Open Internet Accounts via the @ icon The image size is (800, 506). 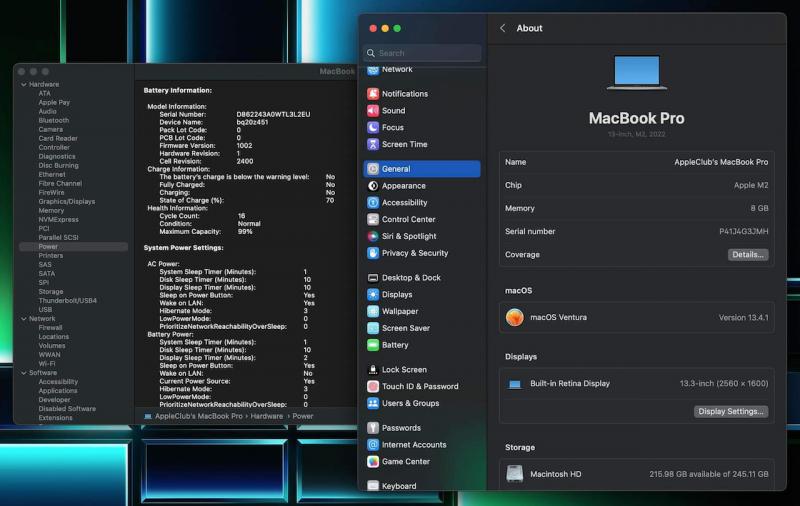click(x=373, y=444)
